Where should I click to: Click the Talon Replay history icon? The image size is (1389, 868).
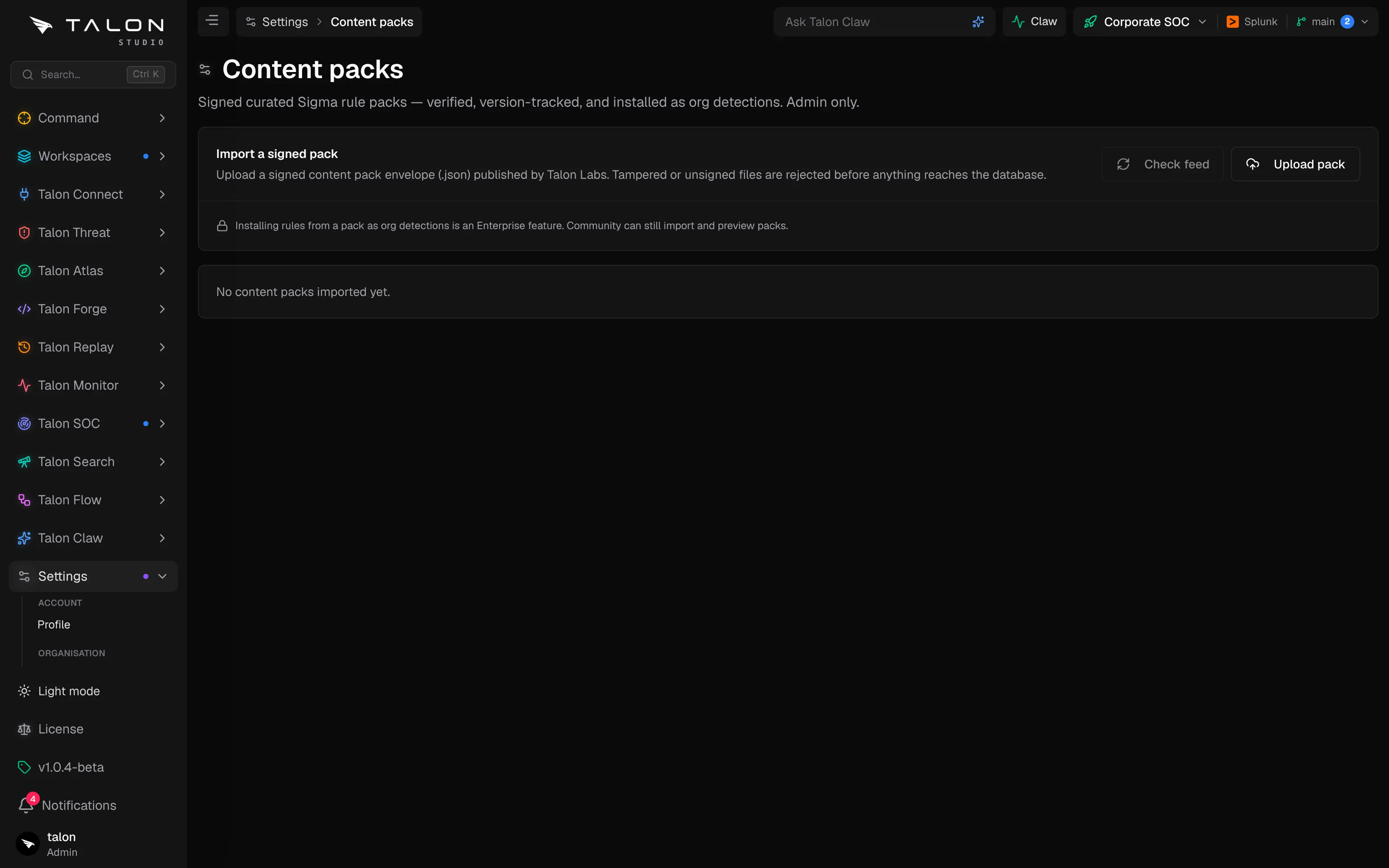(24, 347)
